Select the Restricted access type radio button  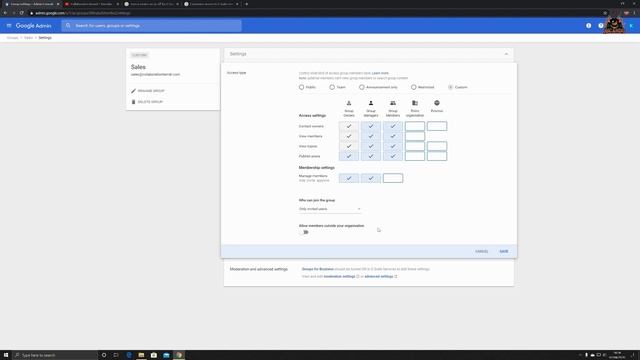pyautogui.click(x=413, y=87)
